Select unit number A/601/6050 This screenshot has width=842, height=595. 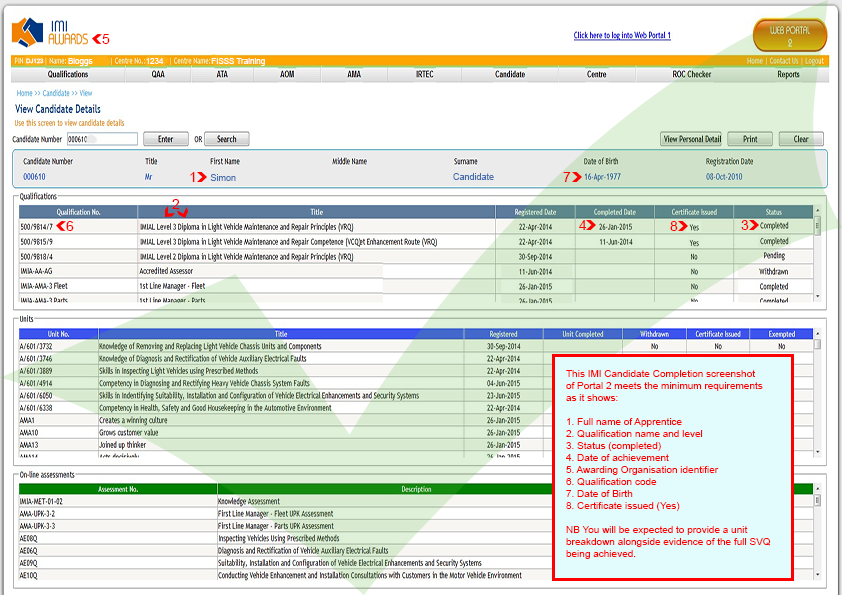pos(36,396)
